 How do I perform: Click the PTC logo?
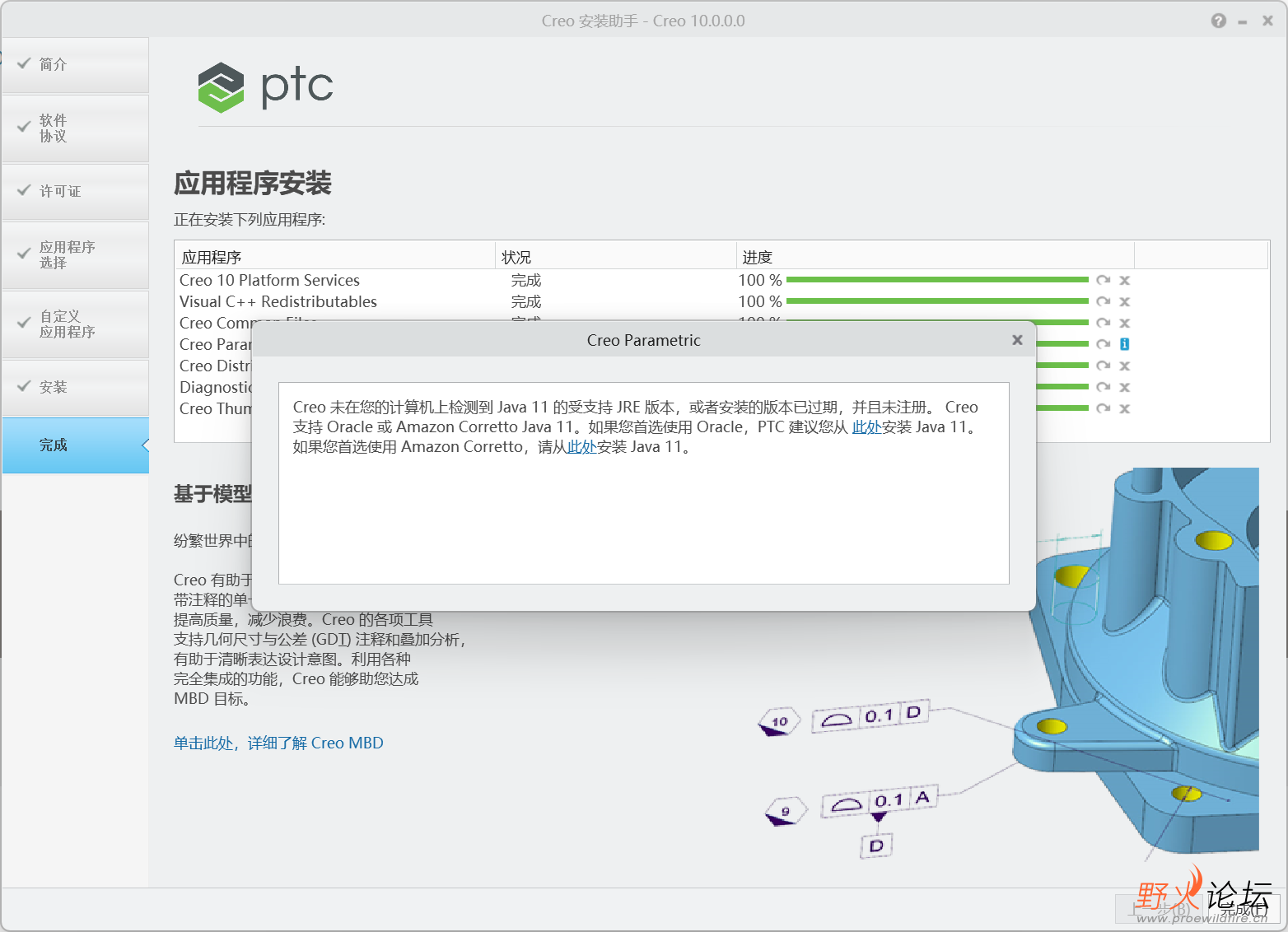(265, 86)
